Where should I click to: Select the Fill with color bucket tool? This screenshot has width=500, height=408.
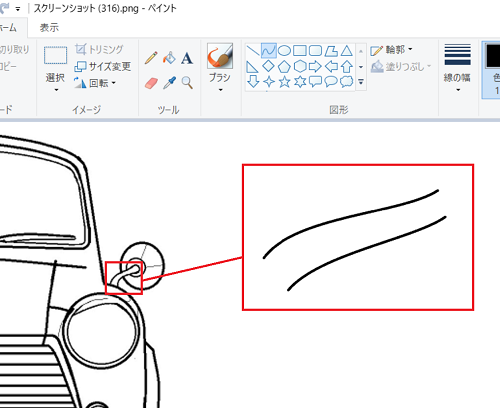[x=169, y=58]
